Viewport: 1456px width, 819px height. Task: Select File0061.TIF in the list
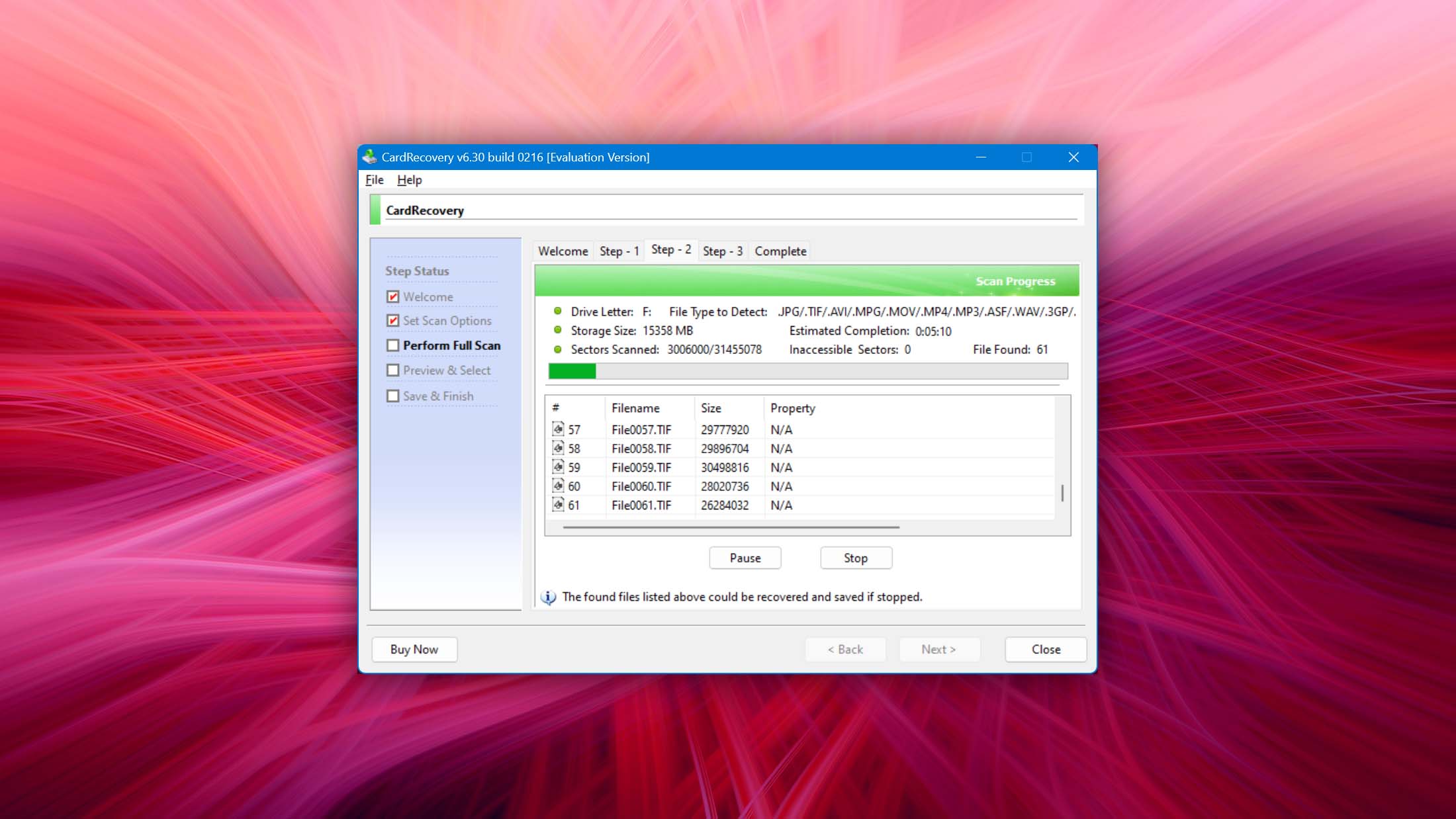[x=641, y=505]
